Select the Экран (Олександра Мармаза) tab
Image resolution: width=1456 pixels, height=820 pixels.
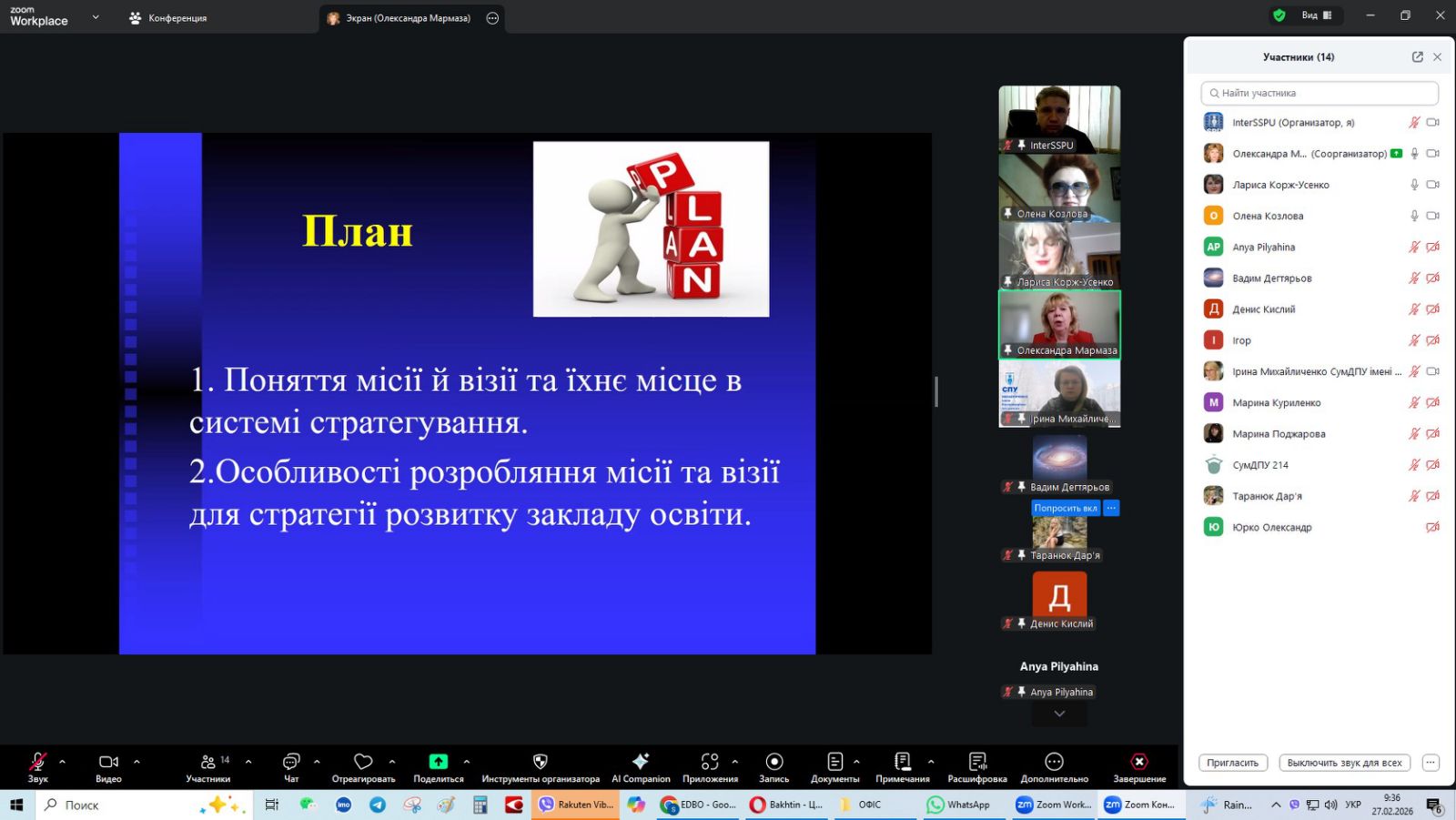tap(408, 18)
